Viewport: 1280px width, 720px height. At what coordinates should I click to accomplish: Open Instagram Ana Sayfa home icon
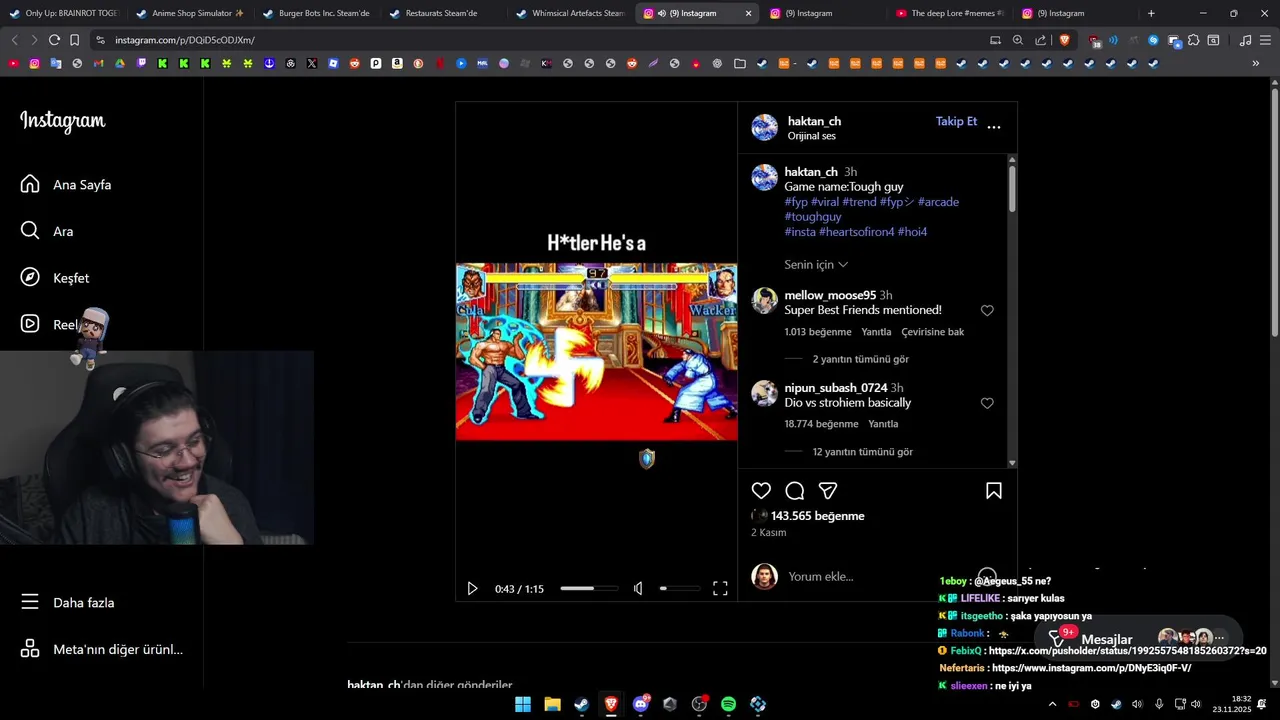tap(30, 184)
